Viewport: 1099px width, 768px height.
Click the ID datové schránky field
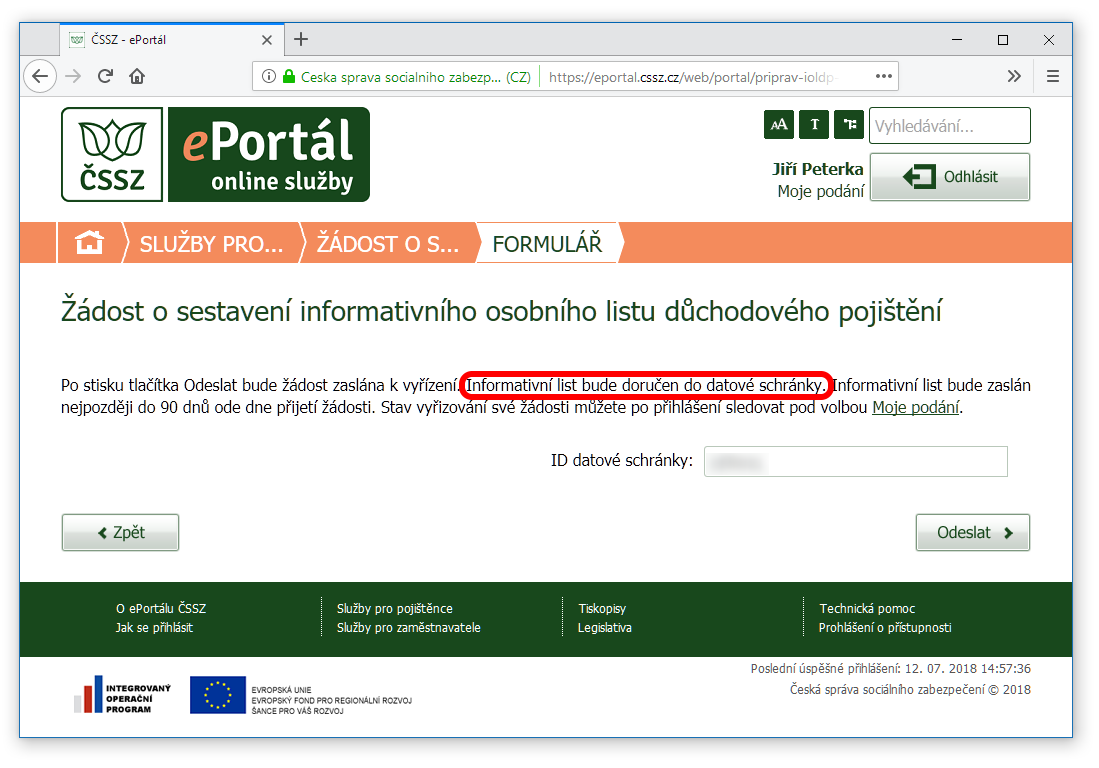coord(856,461)
